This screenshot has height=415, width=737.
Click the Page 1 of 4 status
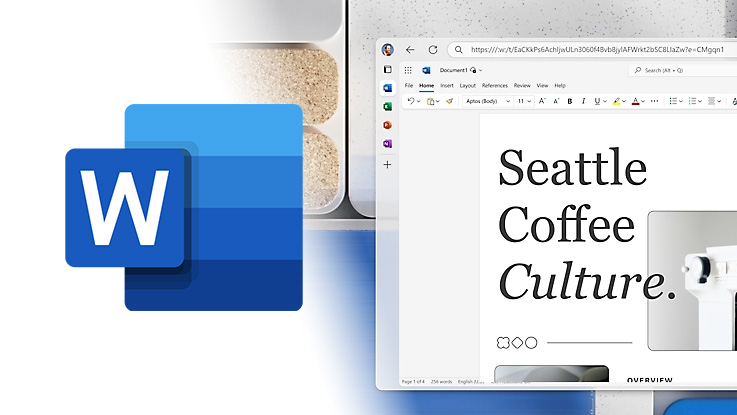[413, 382]
